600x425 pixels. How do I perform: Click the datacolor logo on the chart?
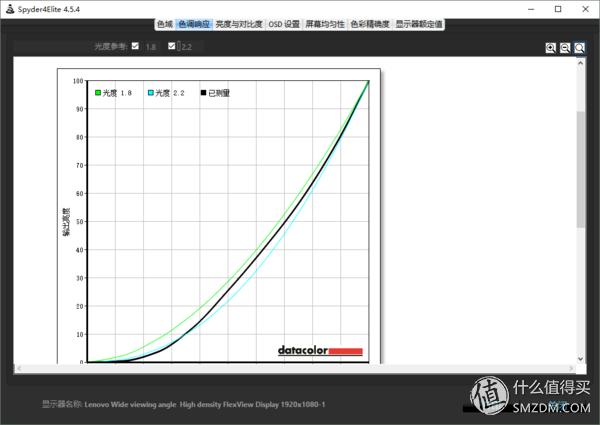[319, 350]
